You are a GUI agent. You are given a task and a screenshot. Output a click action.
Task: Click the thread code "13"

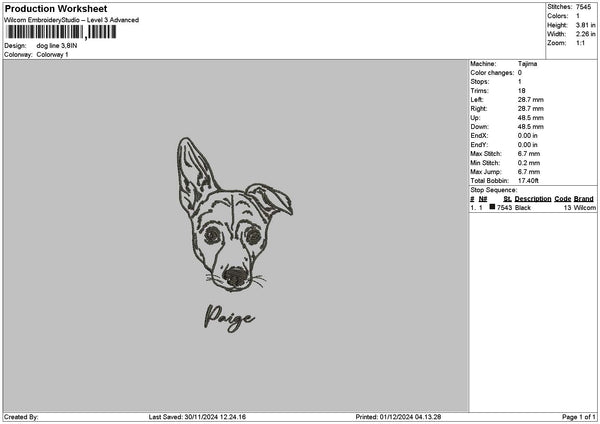pyautogui.click(x=567, y=208)
